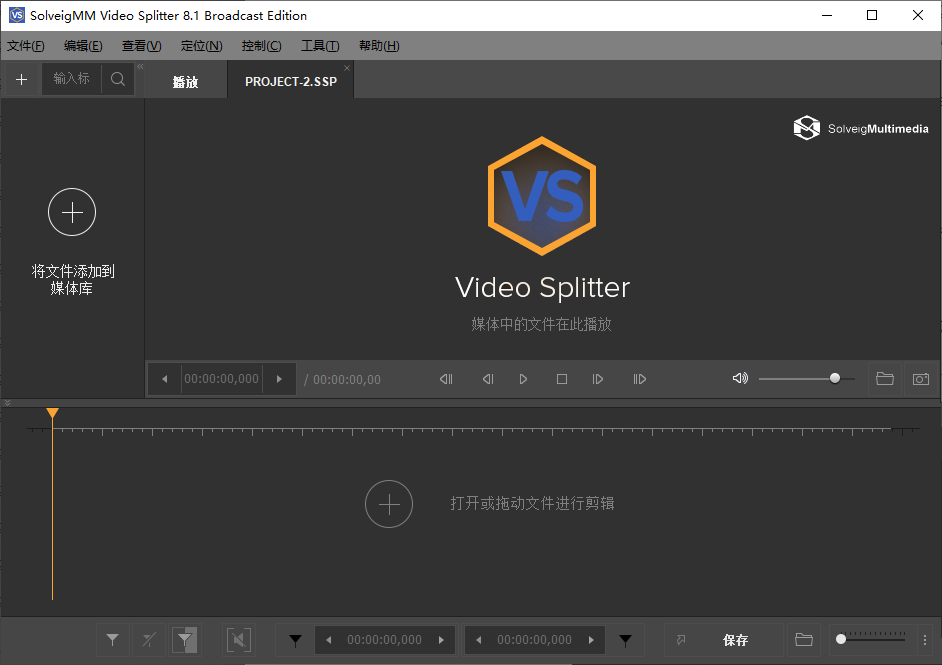Open a media file using the folder icon
Screen dimensions: 942x665
[x=884, y=378]
